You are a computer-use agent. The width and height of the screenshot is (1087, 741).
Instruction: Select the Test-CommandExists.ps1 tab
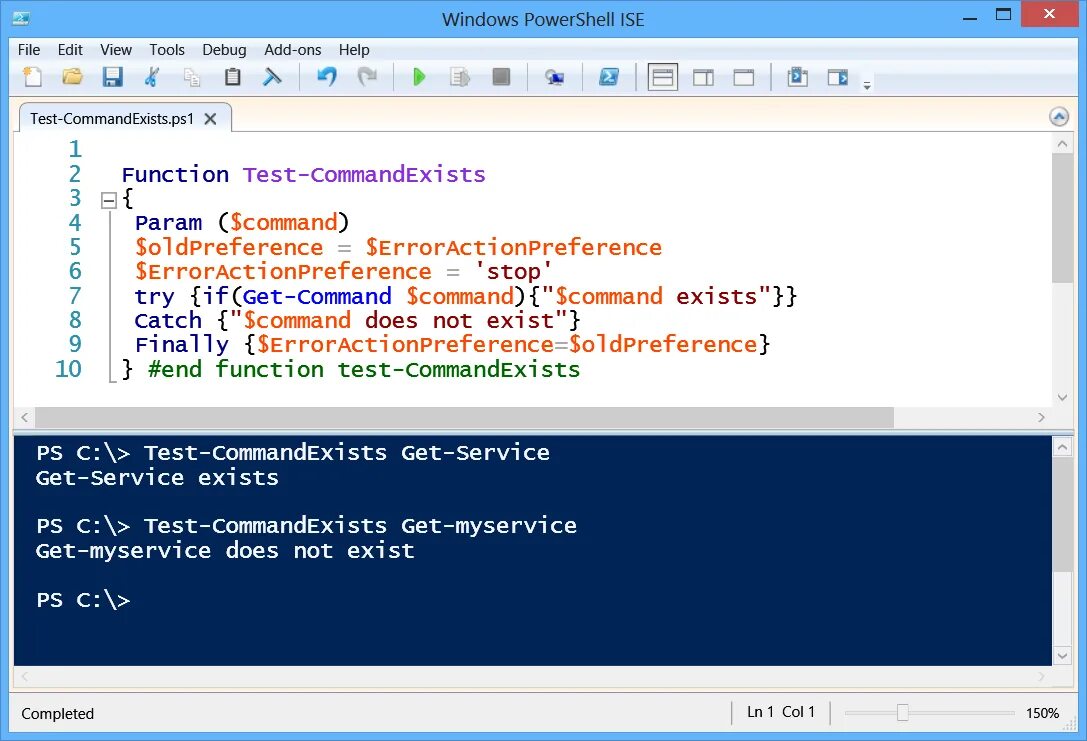(112, 119)
